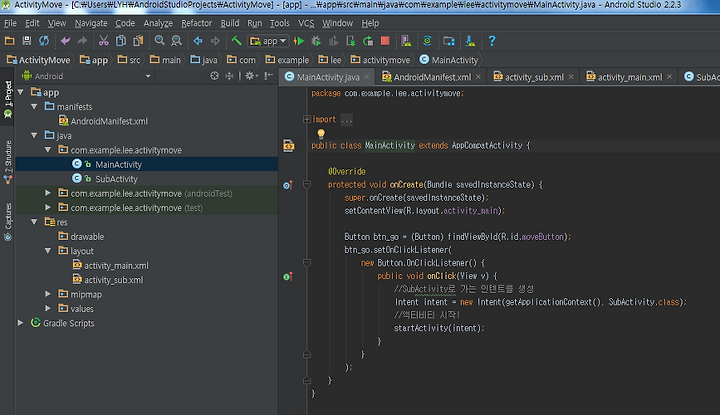
Task: Click the navigate Back arrow icon
Action: tap(198, 41)
